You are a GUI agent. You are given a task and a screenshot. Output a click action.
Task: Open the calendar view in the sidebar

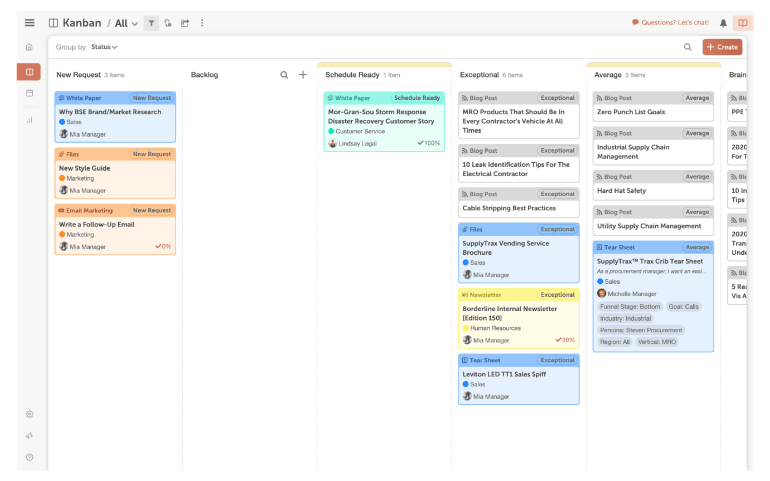point(29,94)
